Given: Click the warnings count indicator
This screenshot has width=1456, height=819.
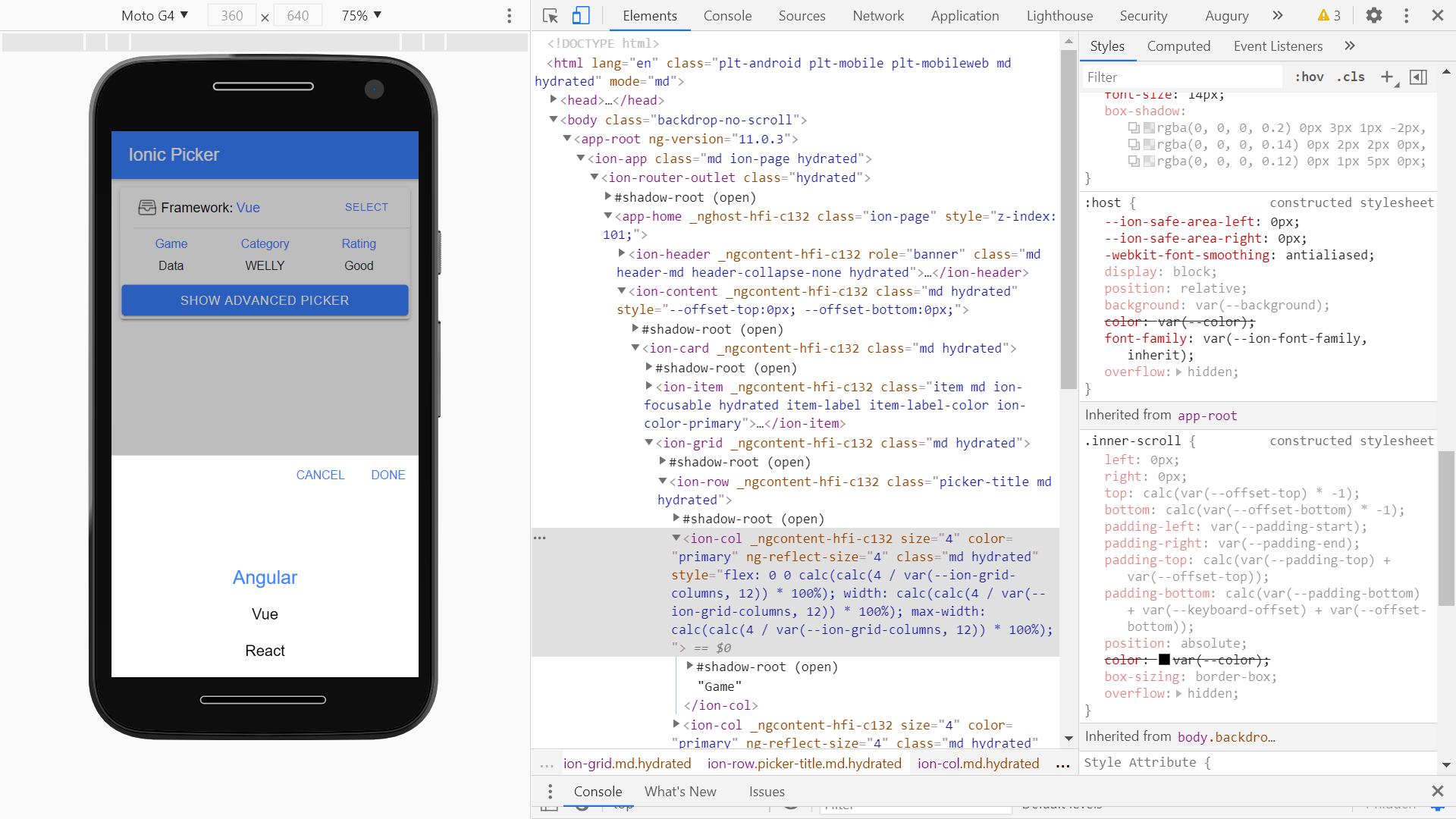Looking at the screenshot, I should 1329,15.
